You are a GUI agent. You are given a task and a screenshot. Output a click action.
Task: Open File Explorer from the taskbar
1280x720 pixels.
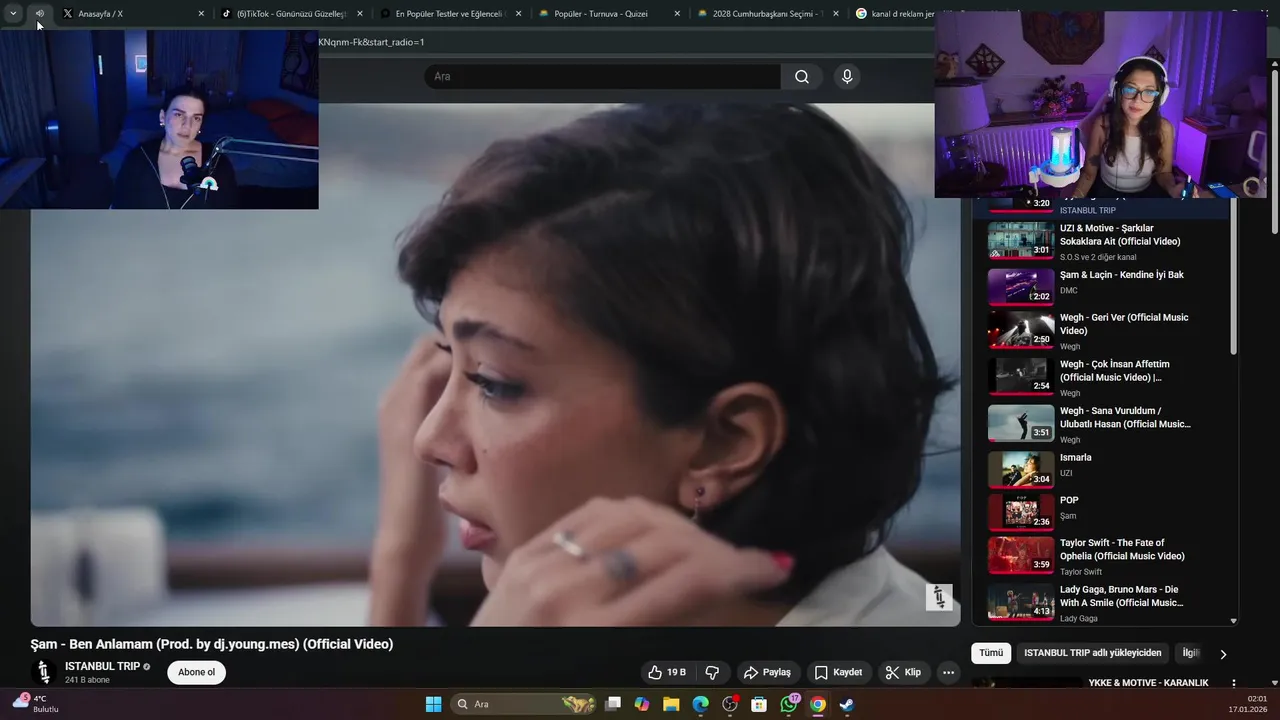671,704
